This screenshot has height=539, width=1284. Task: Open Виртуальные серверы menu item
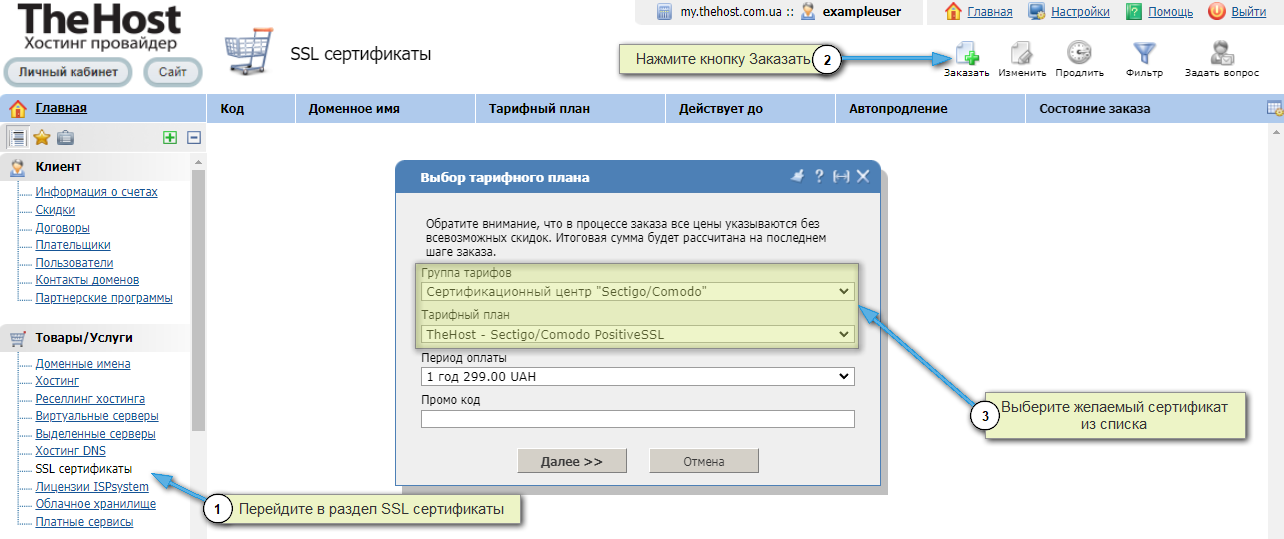tap(97, 416)
